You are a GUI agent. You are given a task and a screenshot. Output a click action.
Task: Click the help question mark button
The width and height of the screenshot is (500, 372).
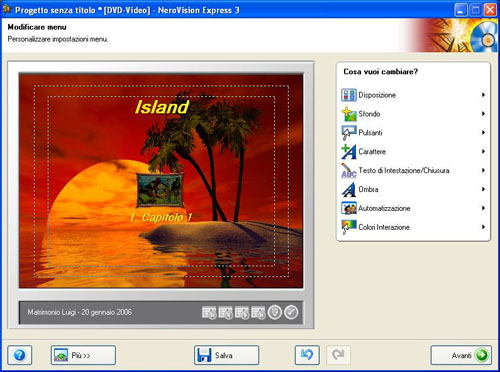tap(20, 355)
